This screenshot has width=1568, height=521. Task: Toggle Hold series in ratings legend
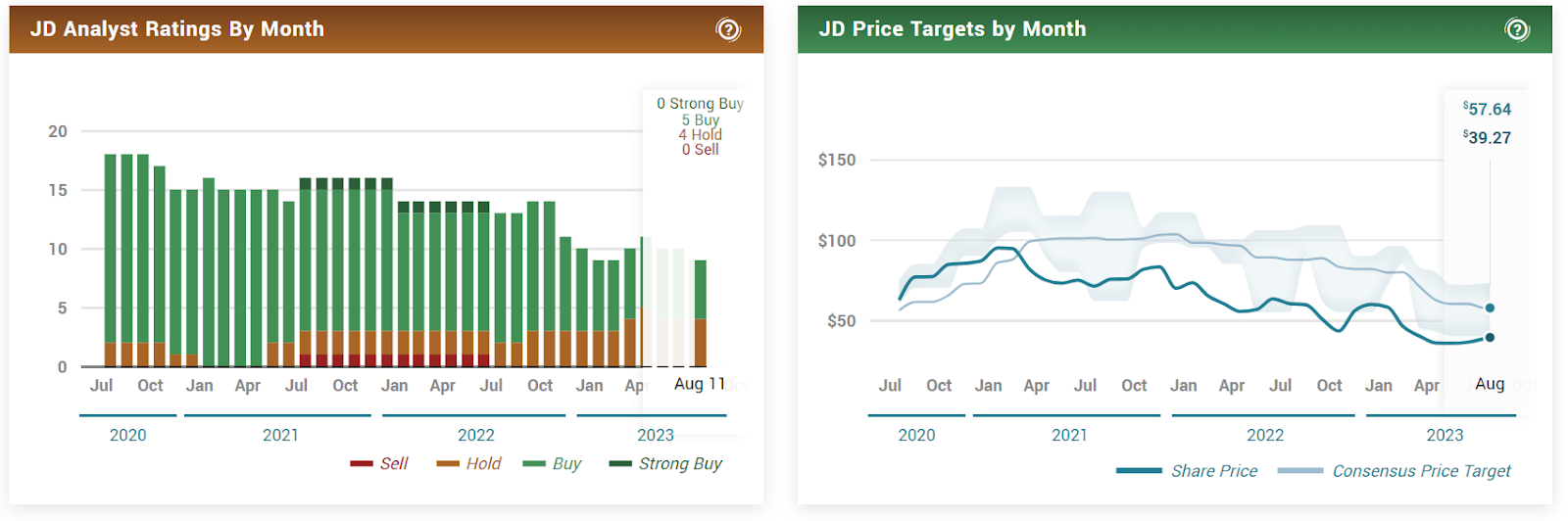click(468, 463)
